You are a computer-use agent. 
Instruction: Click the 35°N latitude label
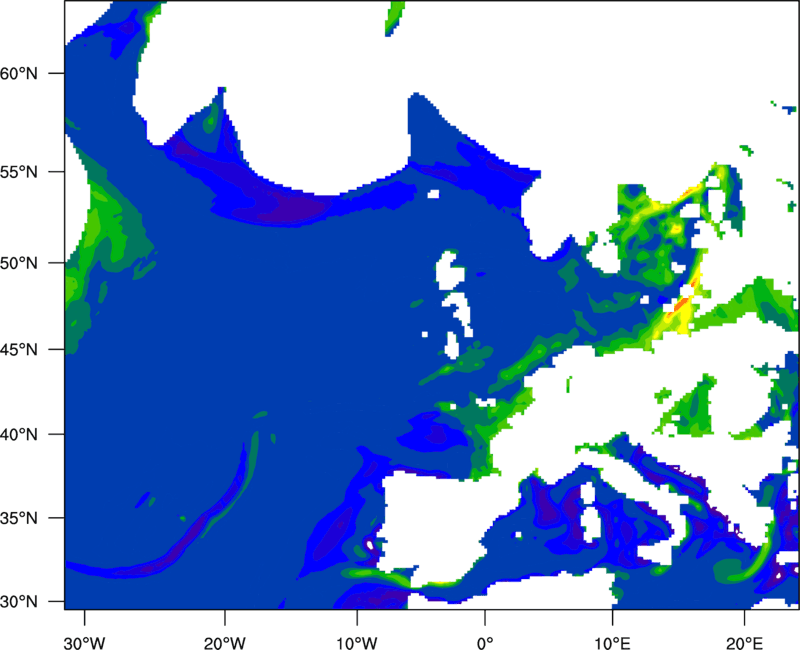pyautogui.click(x=19, y=518)
